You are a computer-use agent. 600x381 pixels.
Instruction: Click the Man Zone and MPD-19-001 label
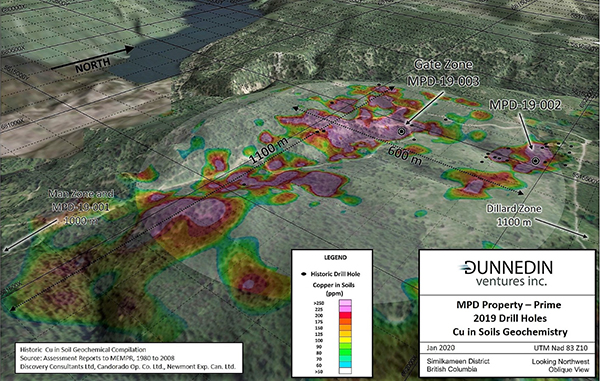point(81,201)
